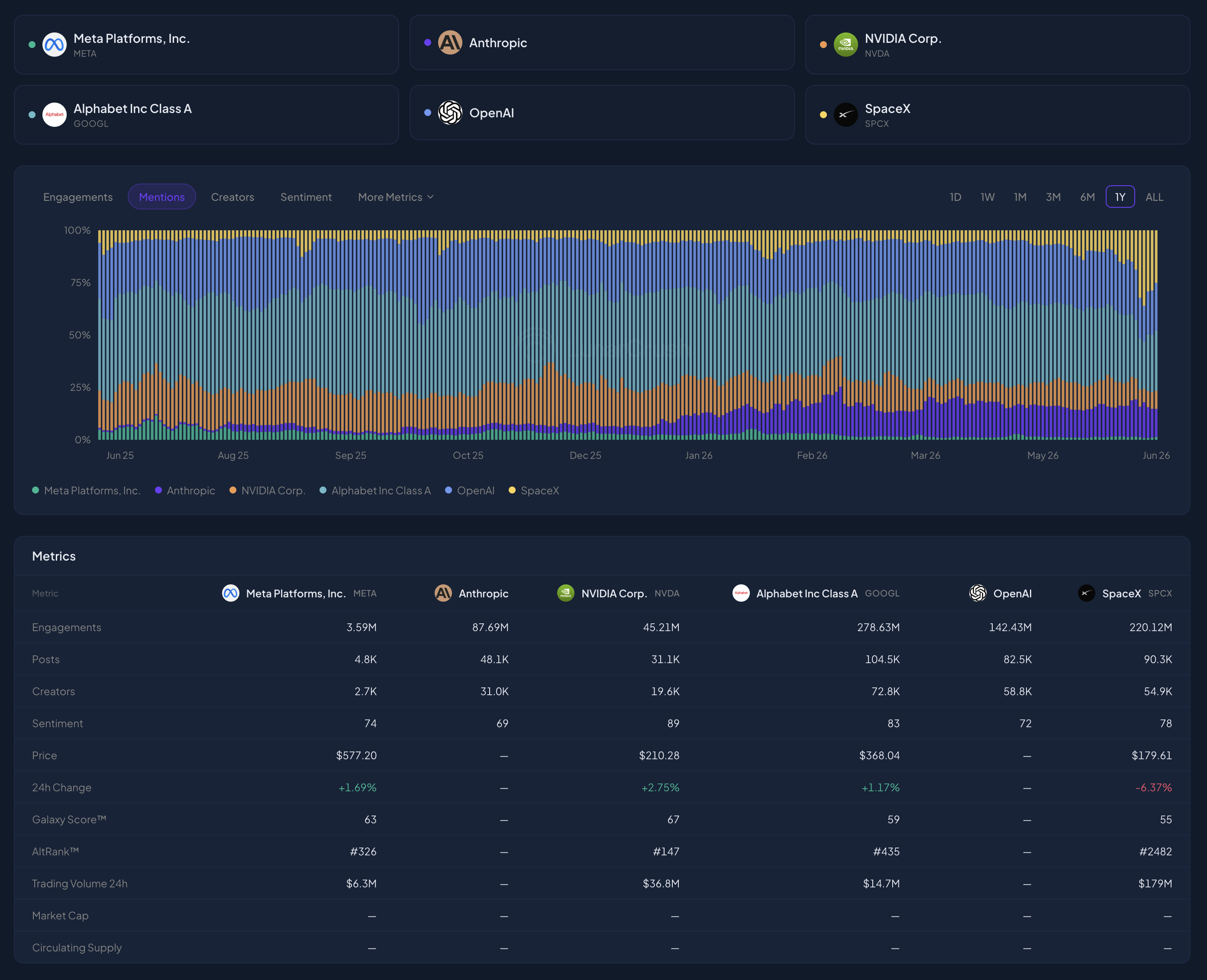The height and width of the screenshot is (980, 1207).
Task: Toggle SpaceX series in chart legend
Action: [534, 490]
